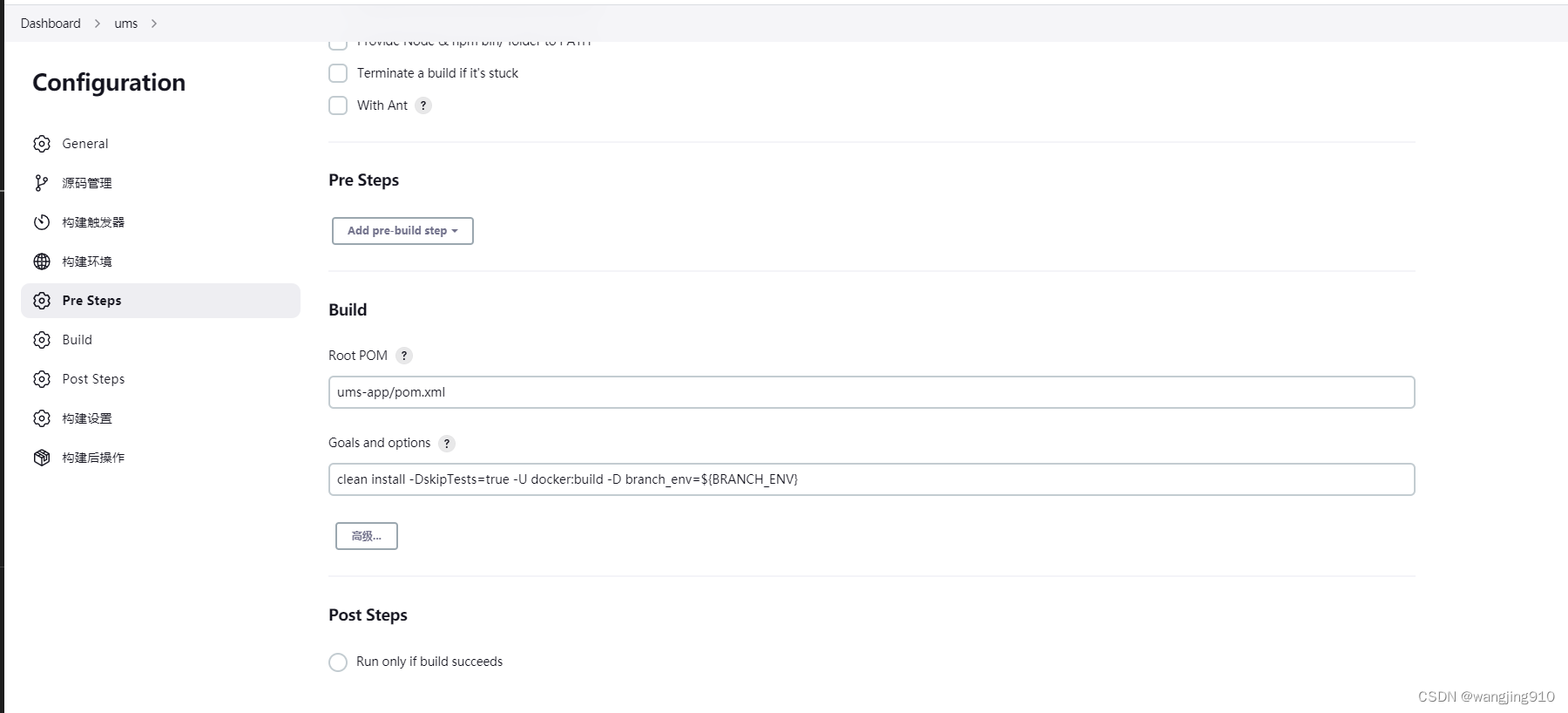Check the With Ant checkbox

(338, 105)
